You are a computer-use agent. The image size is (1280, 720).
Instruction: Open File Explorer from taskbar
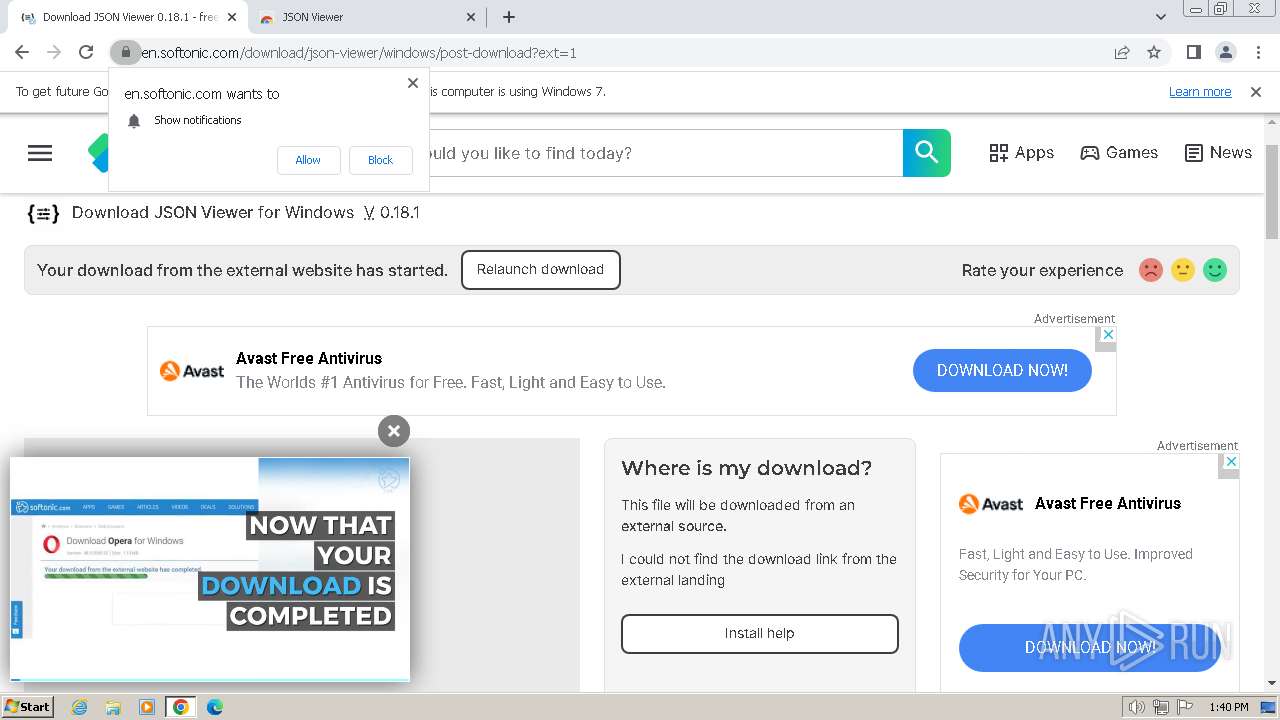click(113, 707)
